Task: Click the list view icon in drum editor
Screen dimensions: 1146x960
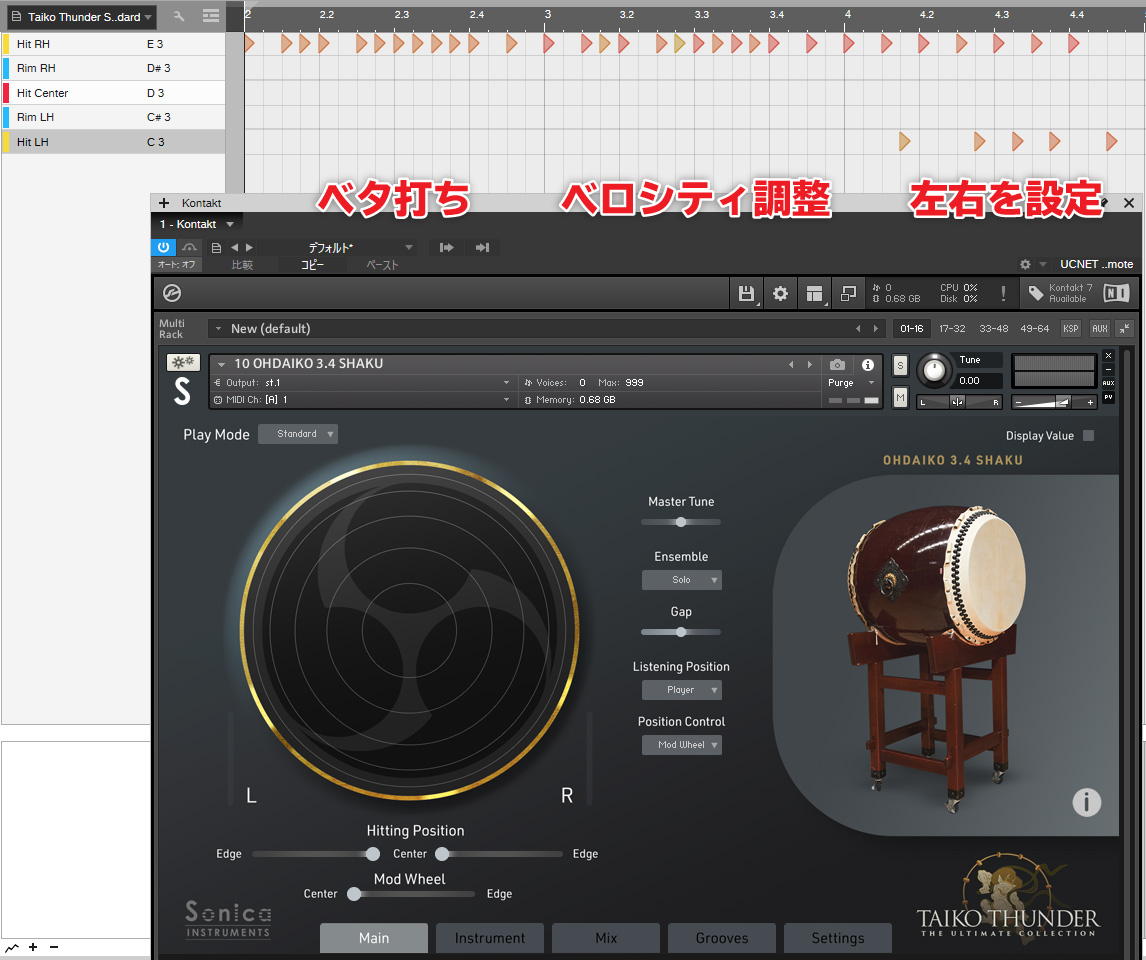Action: 210,16
